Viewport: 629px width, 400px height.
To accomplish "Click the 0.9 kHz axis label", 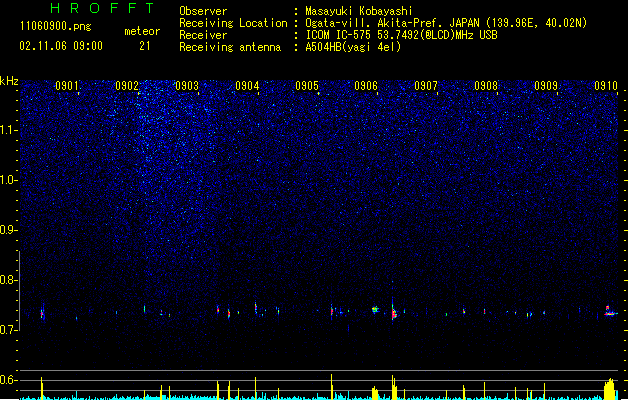I will pos(8,230).
